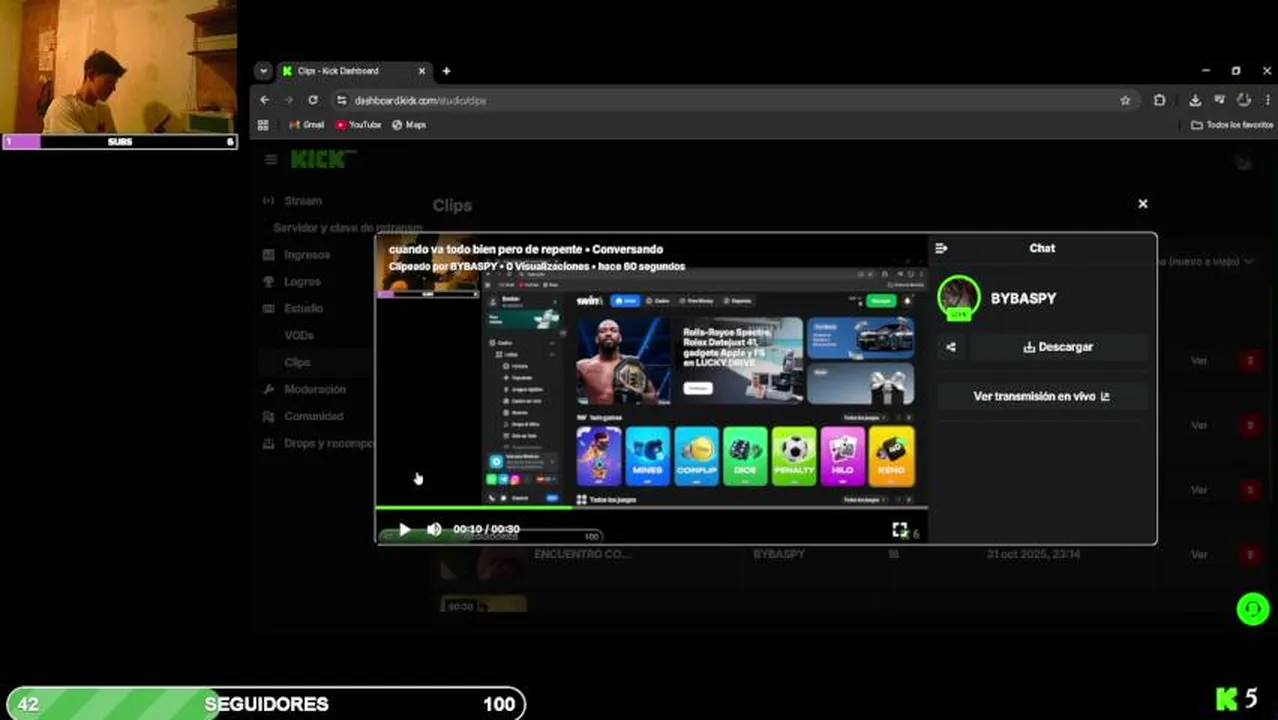This screenshot has width=1278, height=720.
Task: Bookmark this page with the star
Action: click(1125, 100)
